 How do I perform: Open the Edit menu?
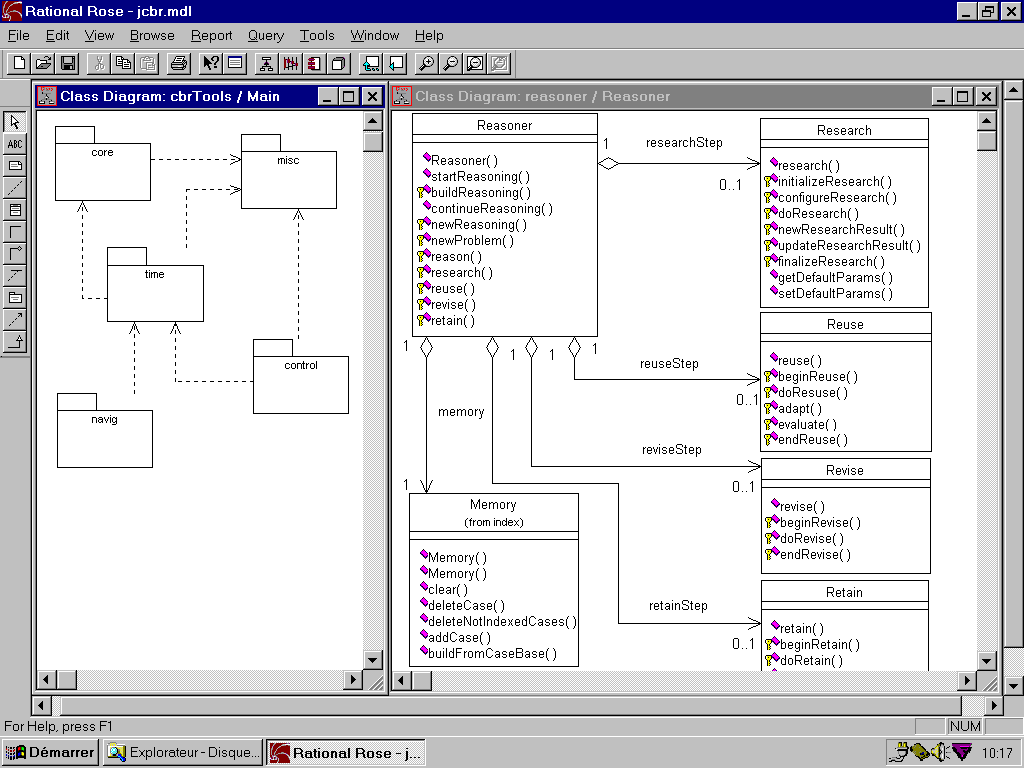tap(57, 35)
